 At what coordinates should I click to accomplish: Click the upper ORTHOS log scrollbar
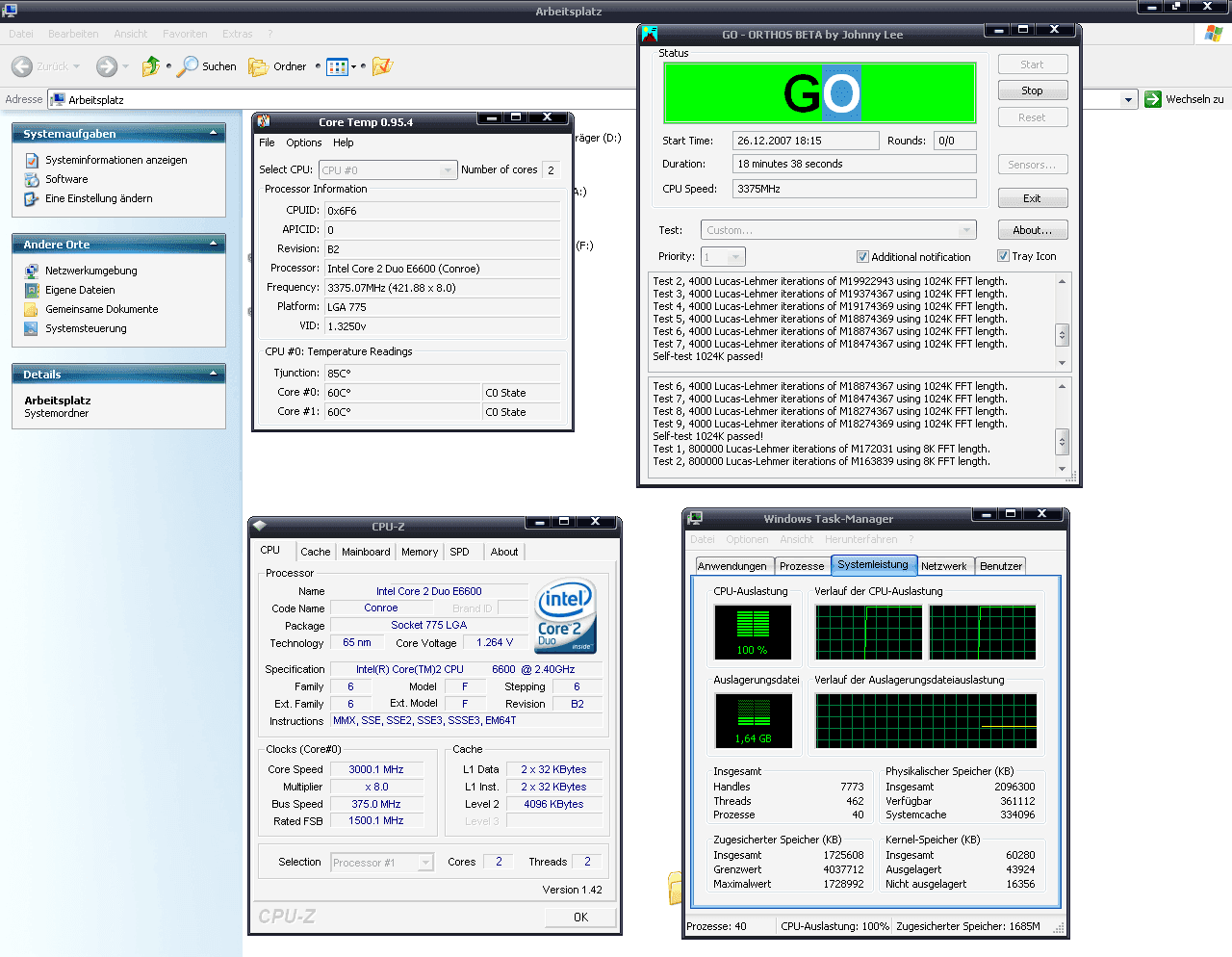point(1063,322)
